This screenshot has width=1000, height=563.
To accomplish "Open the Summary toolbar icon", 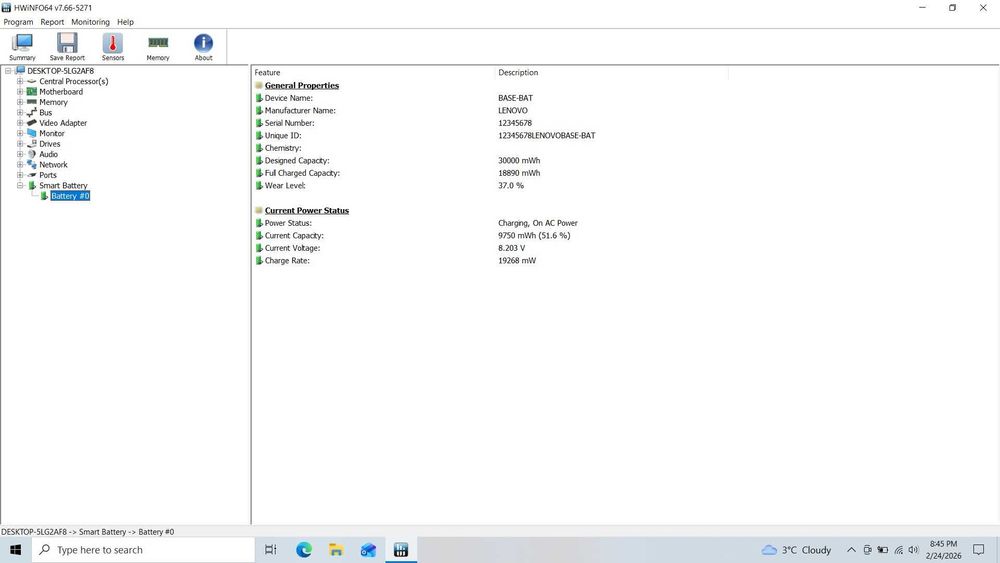I will 22,47.
